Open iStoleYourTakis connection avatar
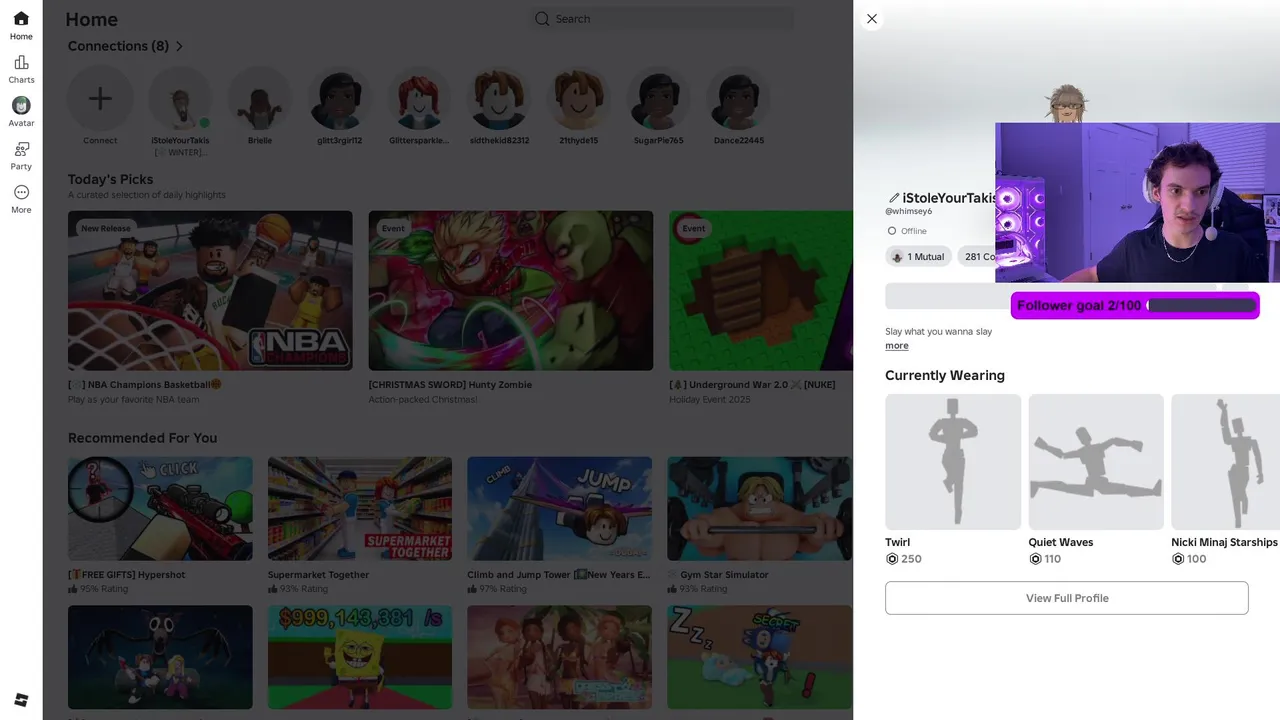1280x720 pixels. (x=180, y=98)
